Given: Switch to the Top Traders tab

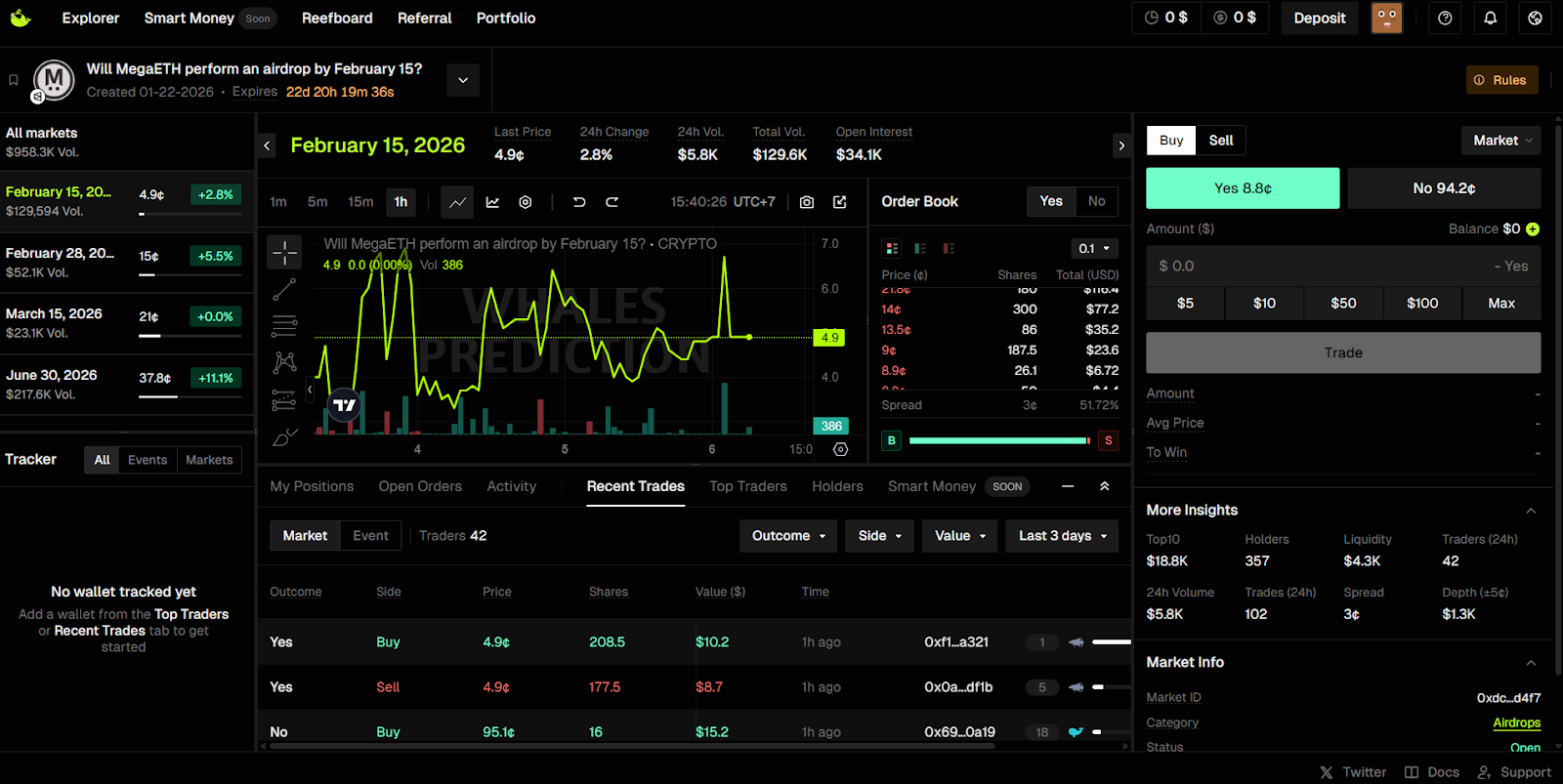Looking at the screenshot, I should click(x=748, y=486).
